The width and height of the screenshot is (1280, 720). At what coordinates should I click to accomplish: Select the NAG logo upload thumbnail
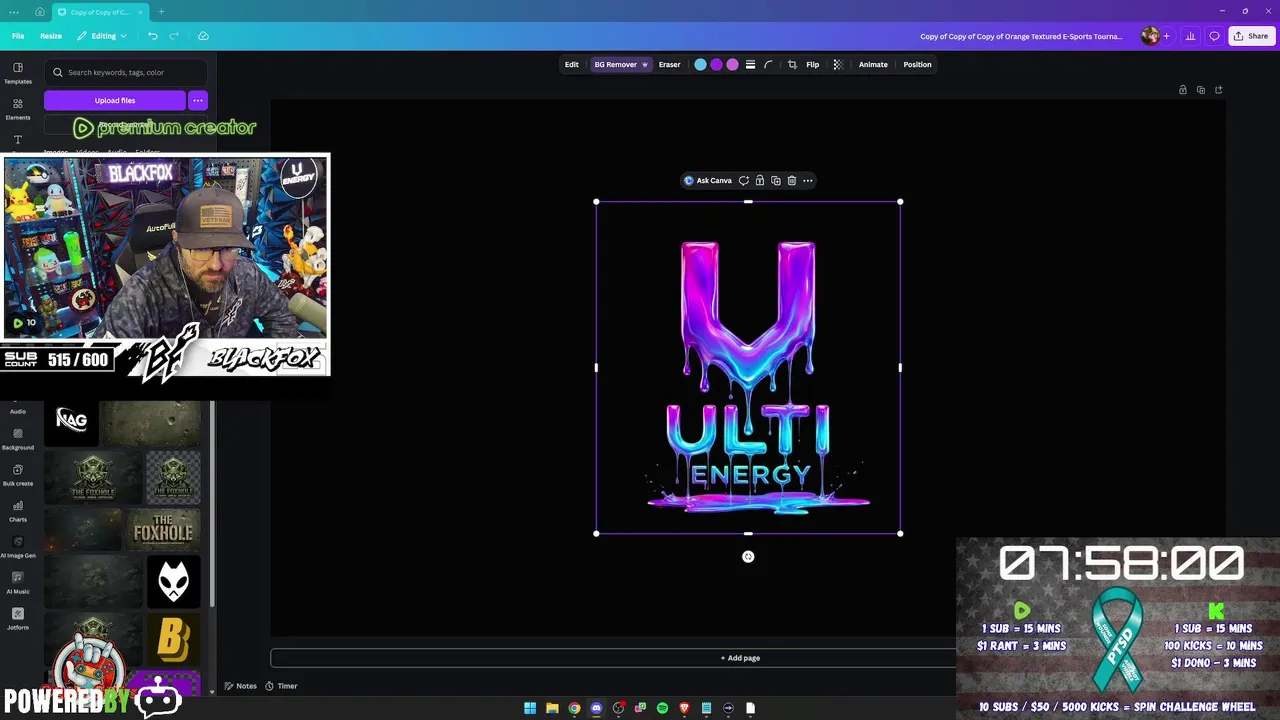[x=72, y=420]
